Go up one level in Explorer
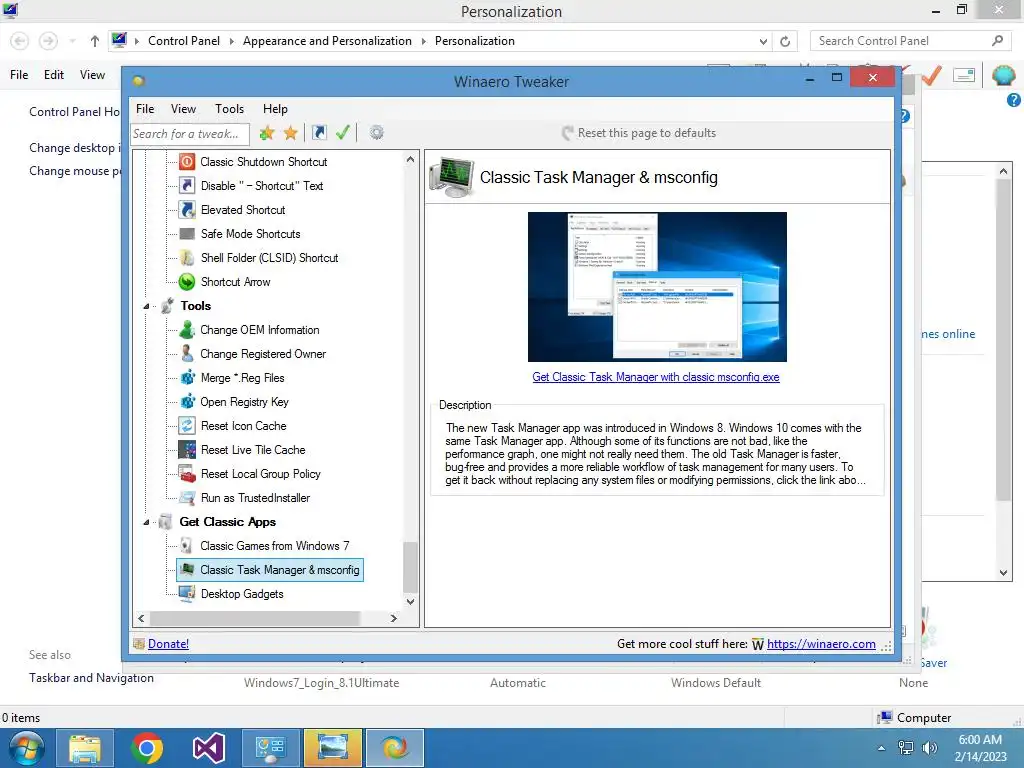Screen dimensions: 1024x768 tap(95, 41)
